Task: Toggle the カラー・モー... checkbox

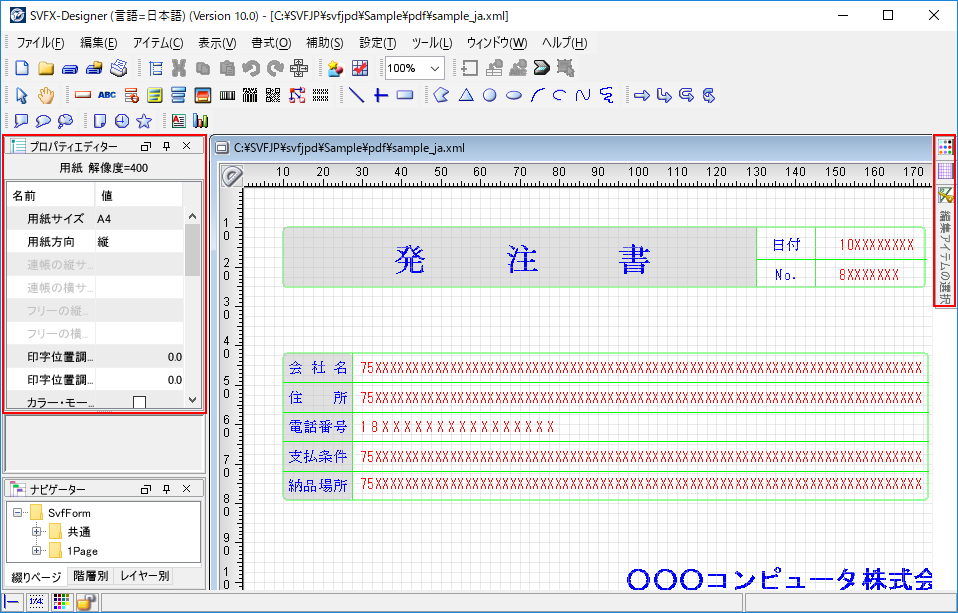Action: (x=139, y=402)
